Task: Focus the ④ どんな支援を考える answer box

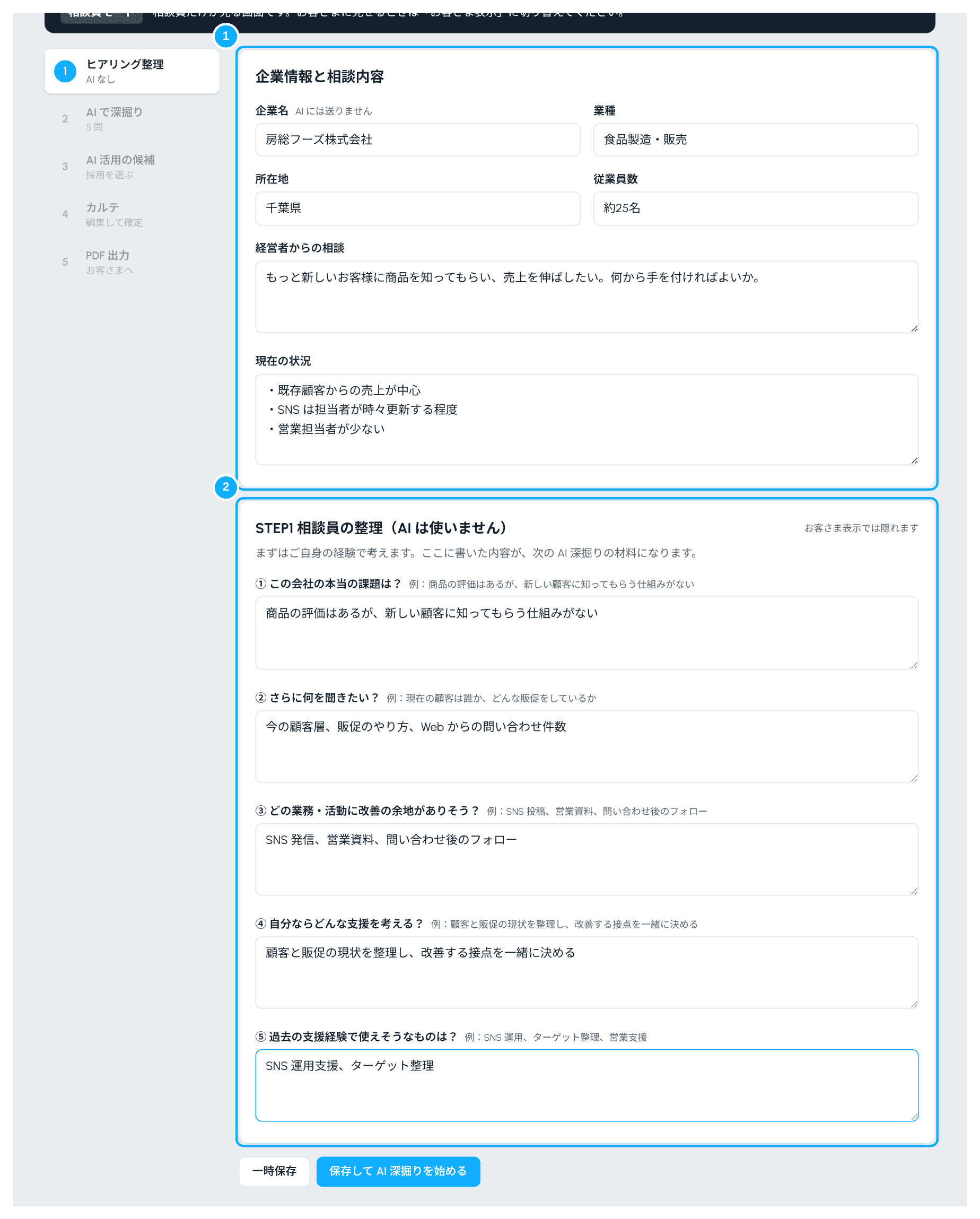Action: coord(587,972)
